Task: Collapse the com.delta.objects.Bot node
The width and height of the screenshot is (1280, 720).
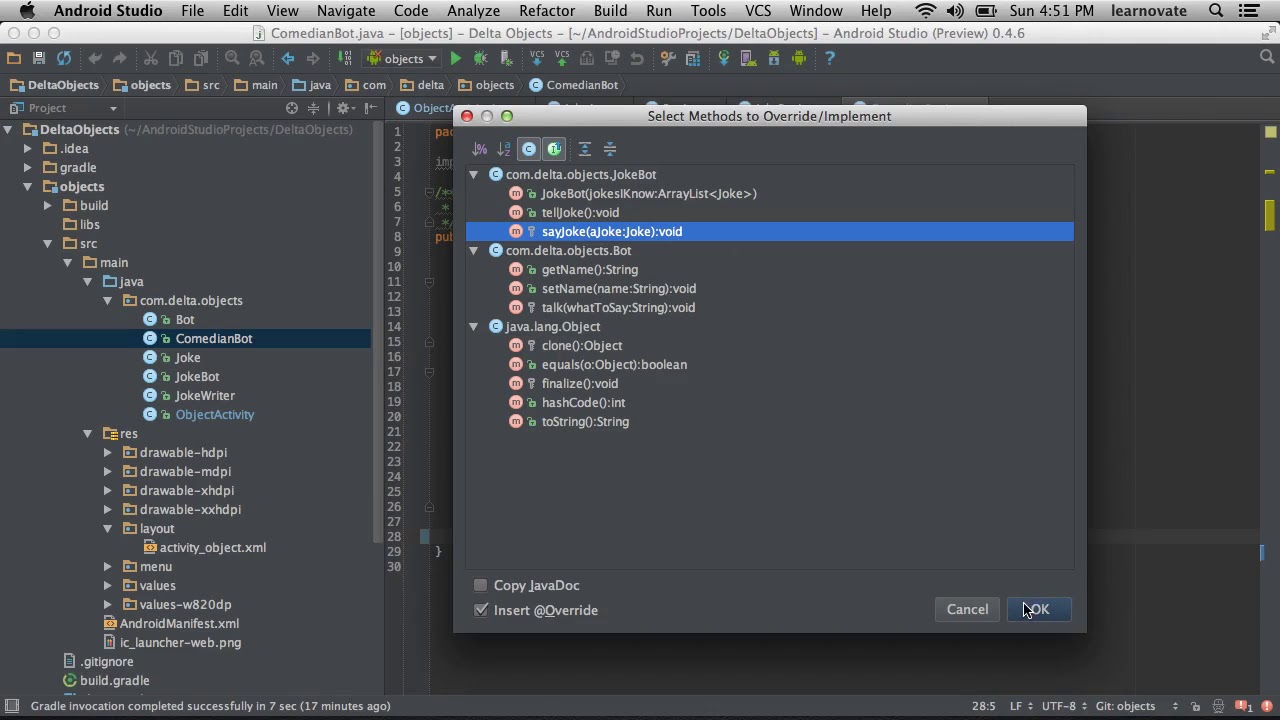Action: coord(475,251)
